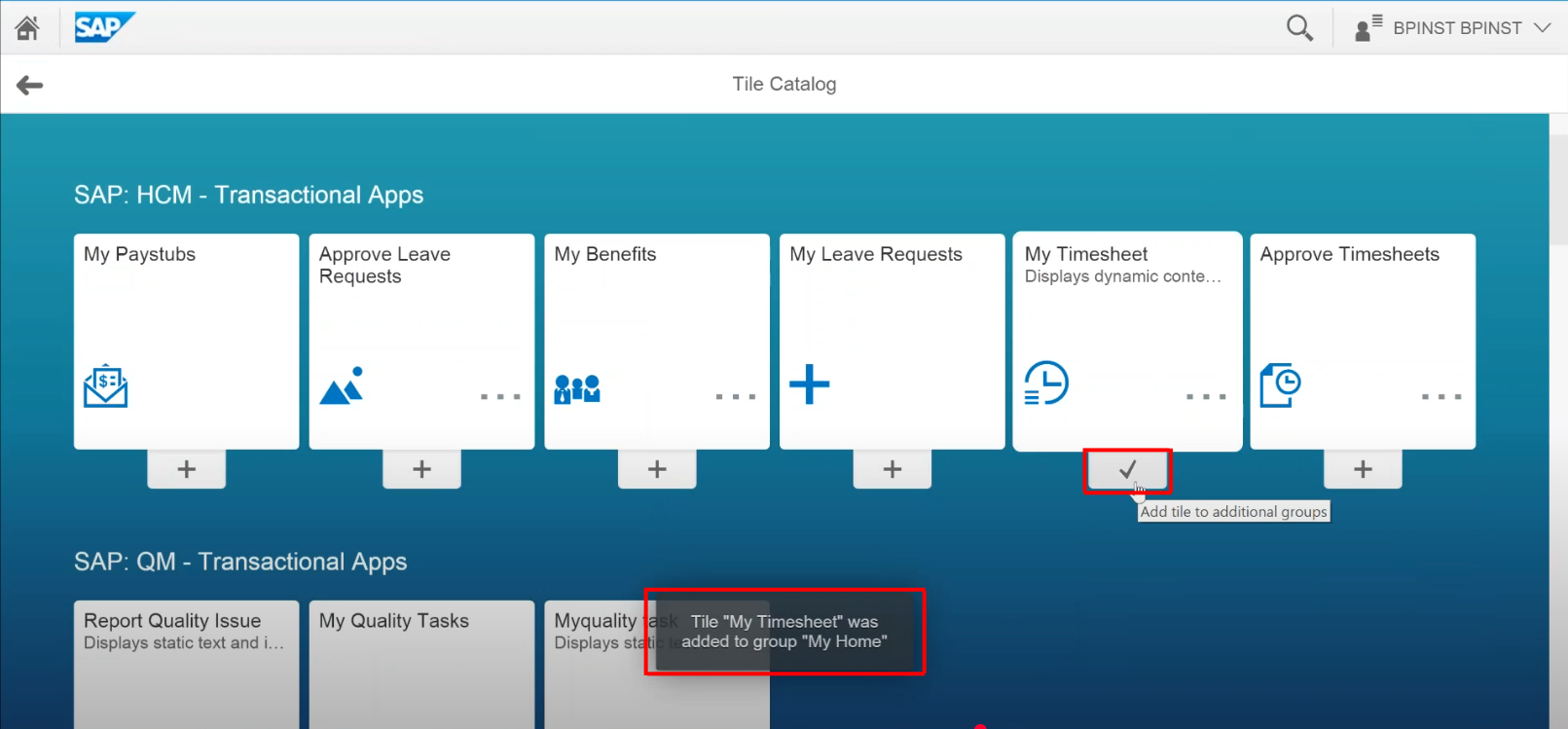The width and height of the screenshot is (1568, 729).
Task: Click the Home icon in header
Action: (27, 28)
